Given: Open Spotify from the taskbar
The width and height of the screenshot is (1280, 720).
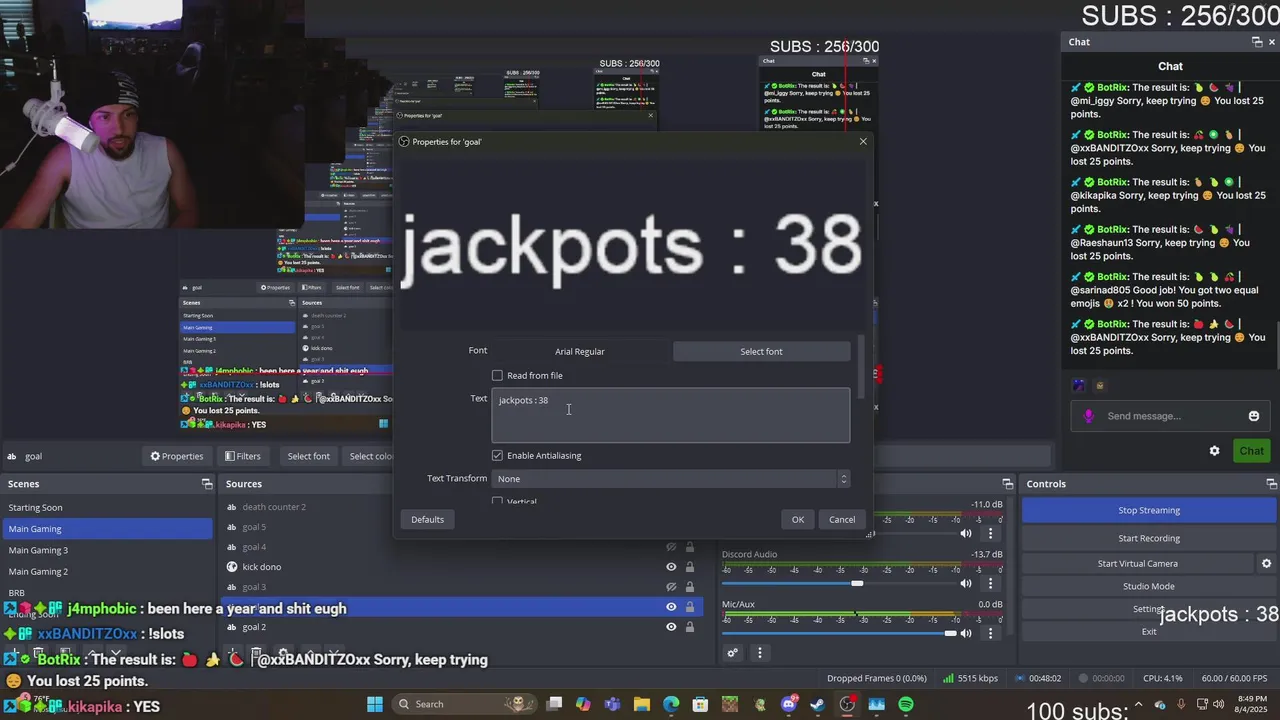Looking at the screenshot, I should coord(905,704).
